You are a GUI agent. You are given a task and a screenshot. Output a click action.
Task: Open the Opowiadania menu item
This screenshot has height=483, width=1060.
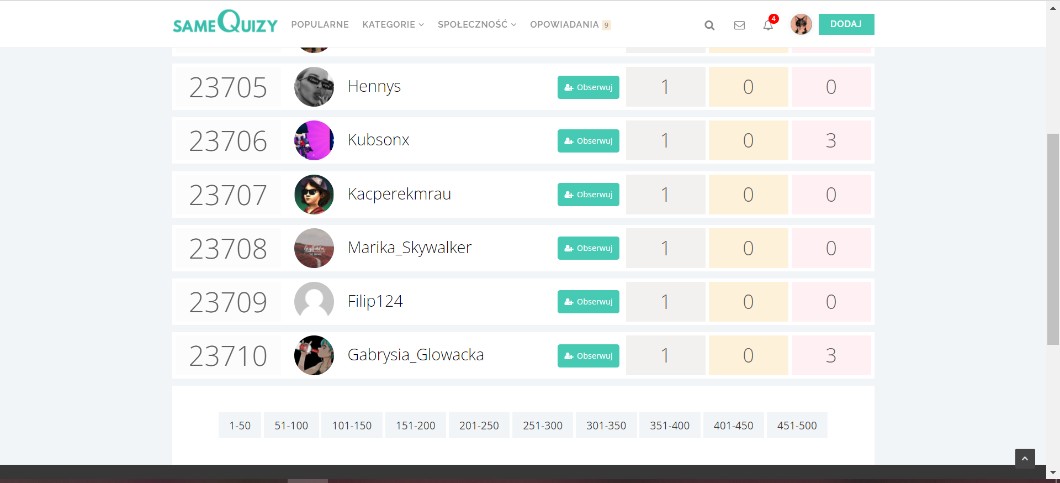click(x=570, y=24)
